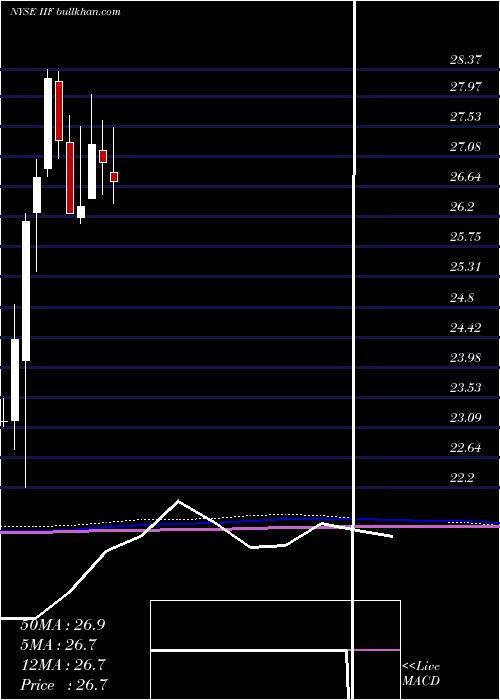This screenshot has height=700, width=500.
Task: Select the 25.75 price axis label
Action: point(466,237)
